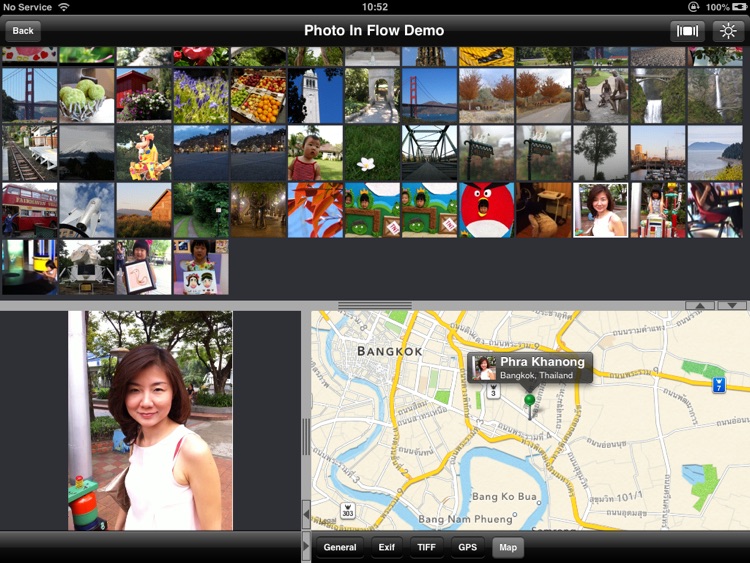Select the lunar lander model thumbnail
The image size is (750, 563).
[x=87, y=267]
